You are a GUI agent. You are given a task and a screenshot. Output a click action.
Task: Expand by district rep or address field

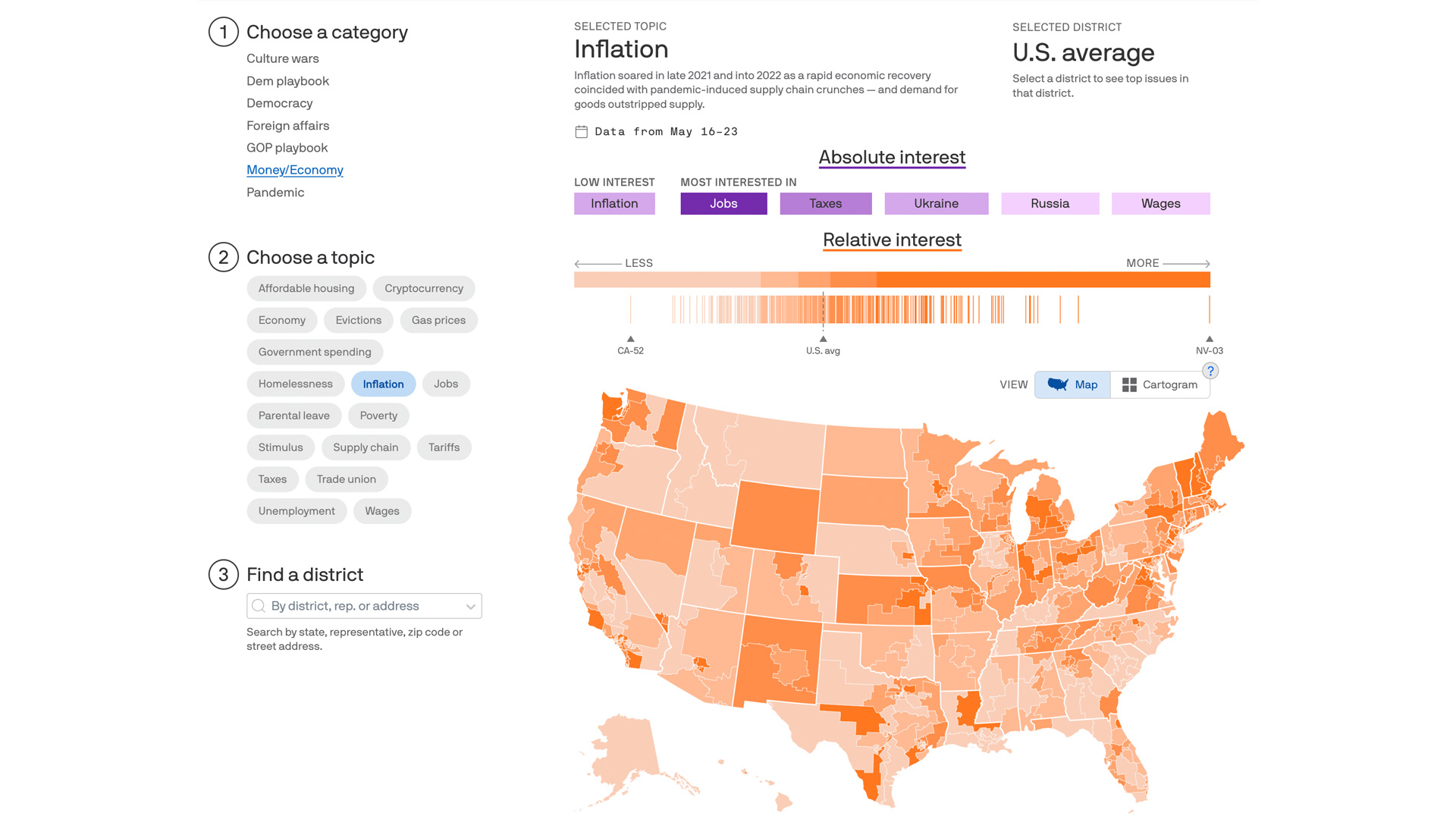pyautogui.click(x=471, y=605)
